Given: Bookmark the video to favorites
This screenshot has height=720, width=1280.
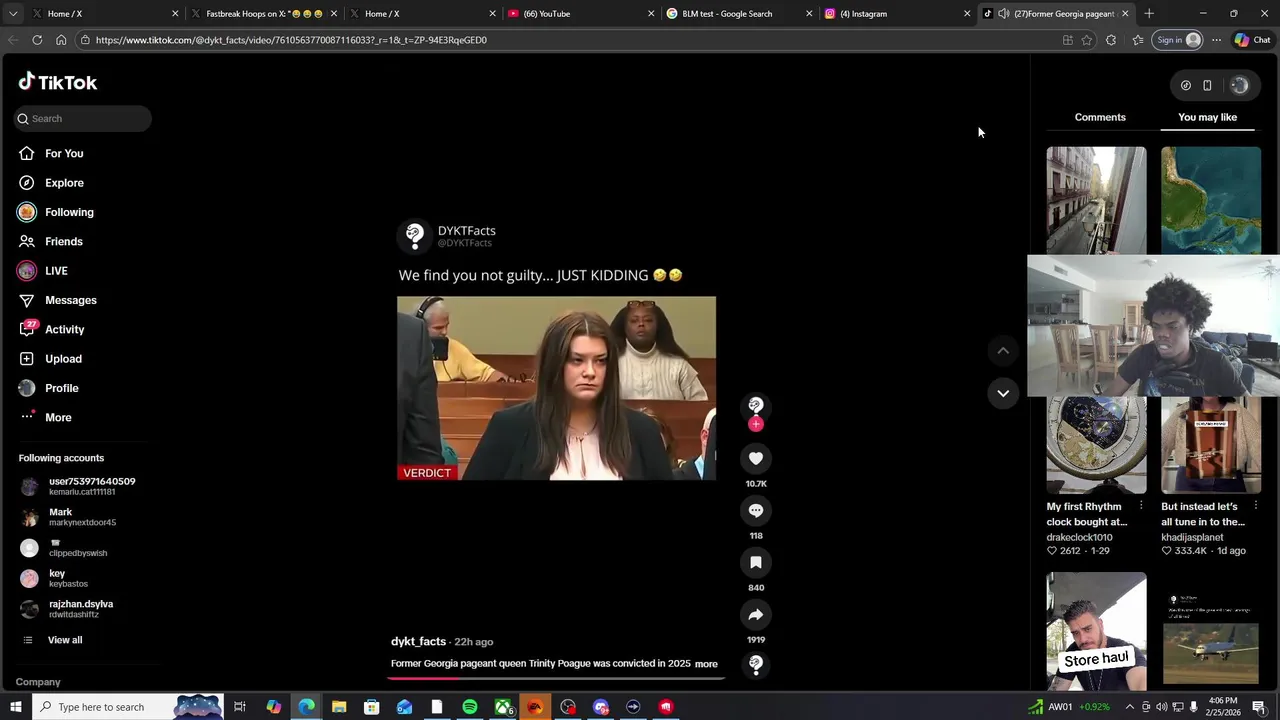Looking at the screenshot, I should tap(756, 562).
